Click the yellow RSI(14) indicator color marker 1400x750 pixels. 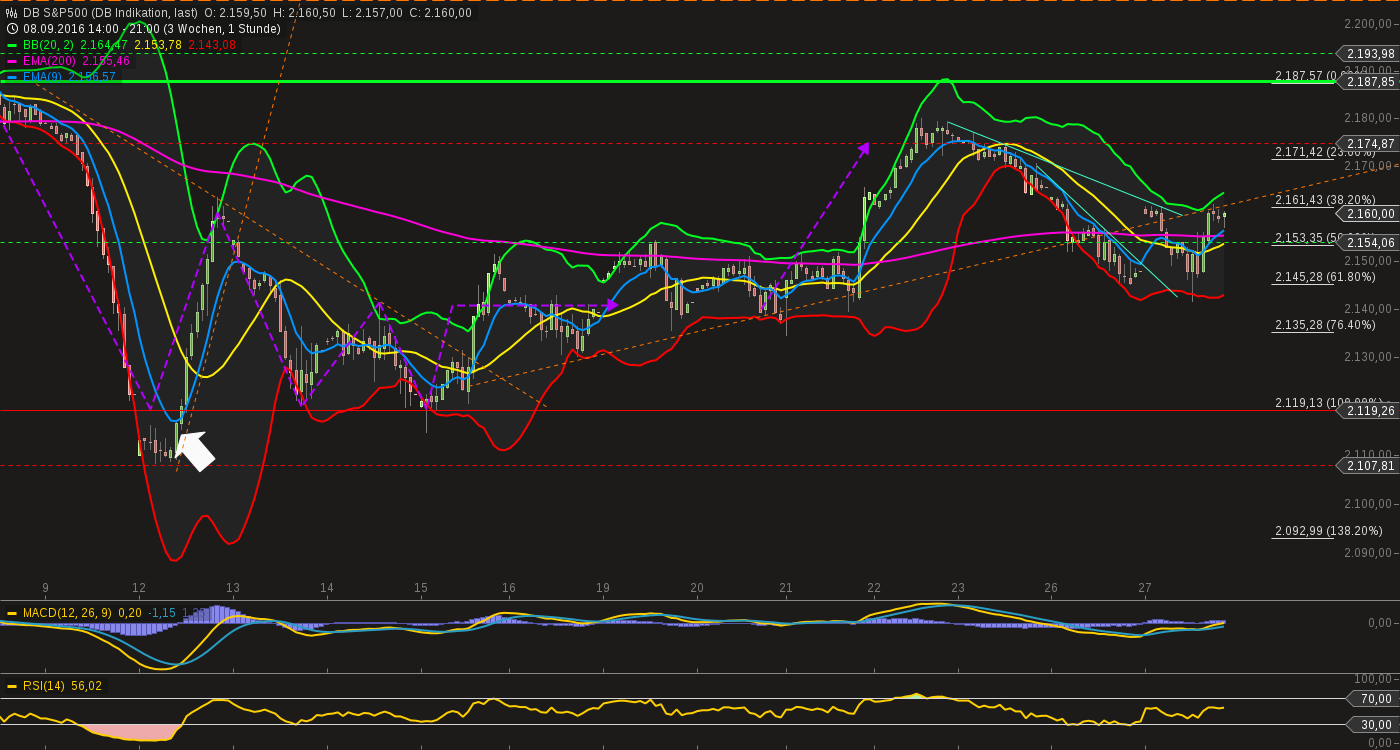click(12, 686)
